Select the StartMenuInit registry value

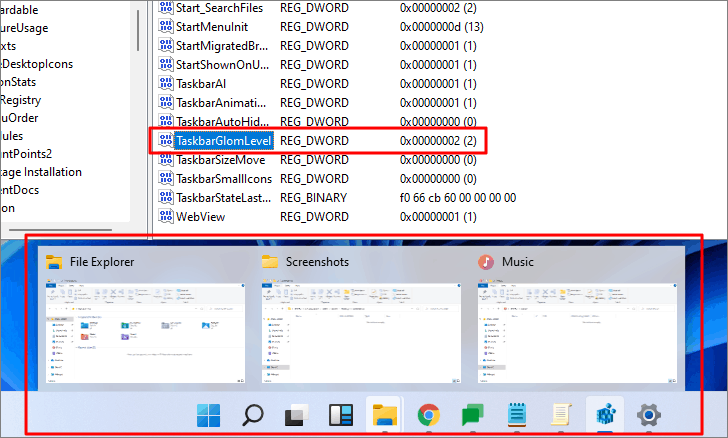click(x=212, y=26)
